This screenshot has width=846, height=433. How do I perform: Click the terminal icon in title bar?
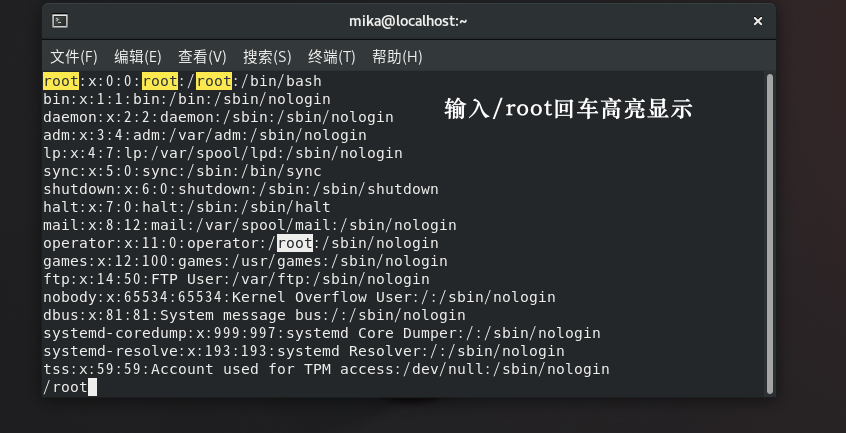(60, 21)
